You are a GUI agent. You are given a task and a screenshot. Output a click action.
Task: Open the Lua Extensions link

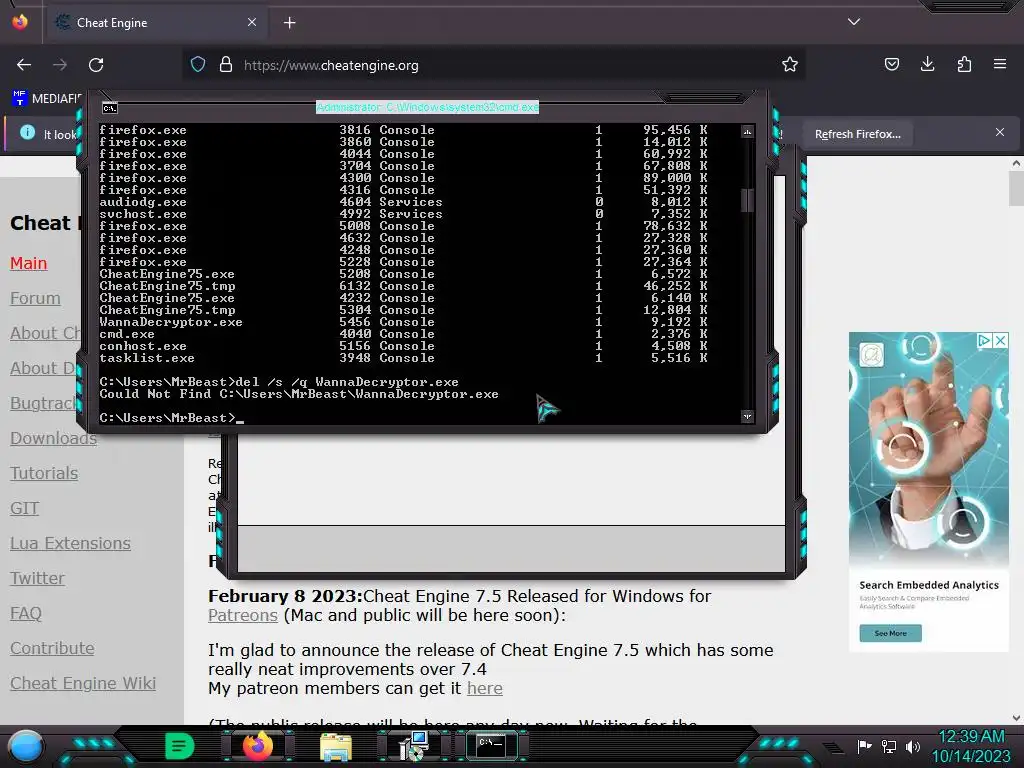click(x=71, y=543)
